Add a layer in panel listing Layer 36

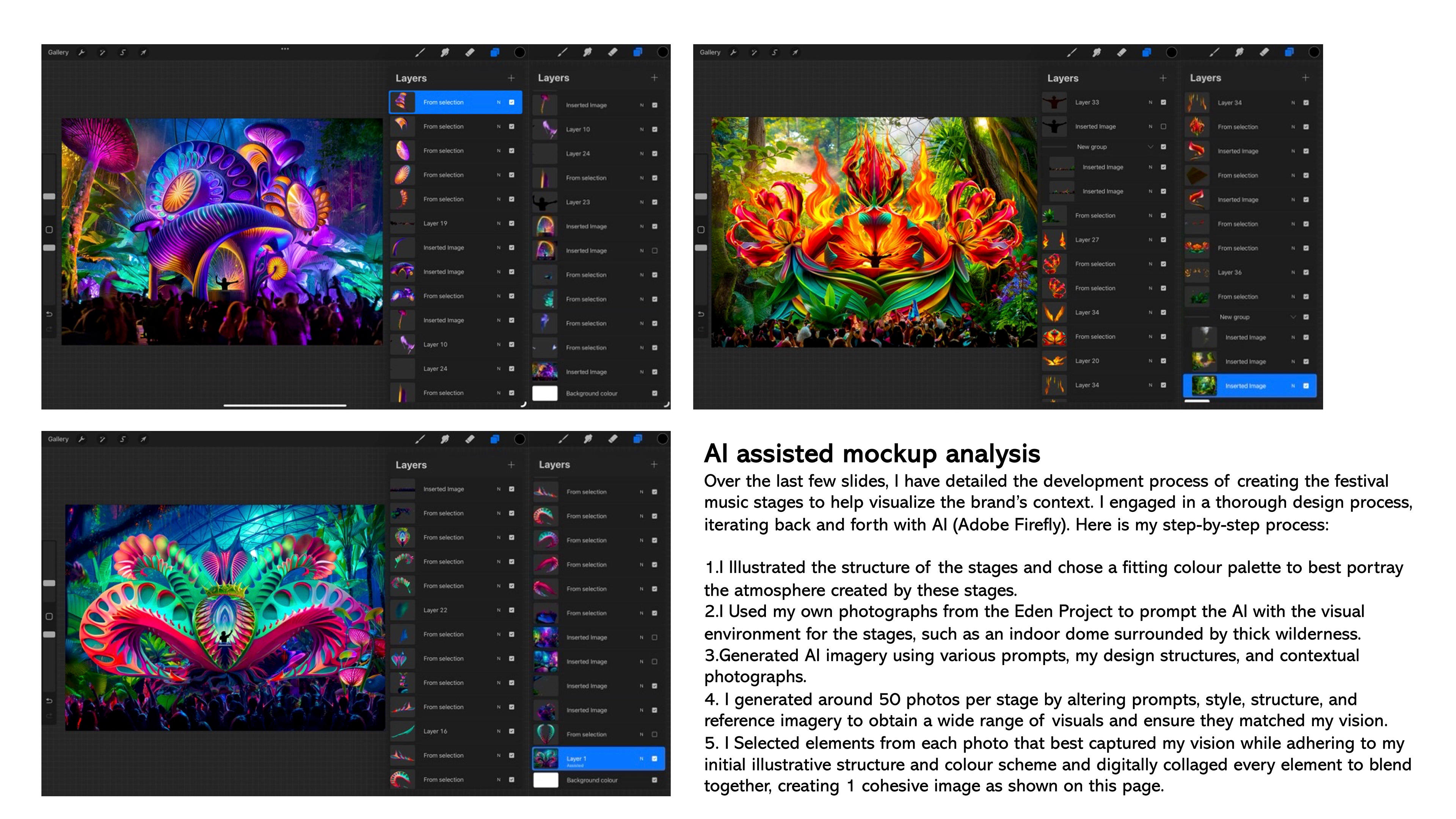pyautogui.click(x=1305, y=77)
